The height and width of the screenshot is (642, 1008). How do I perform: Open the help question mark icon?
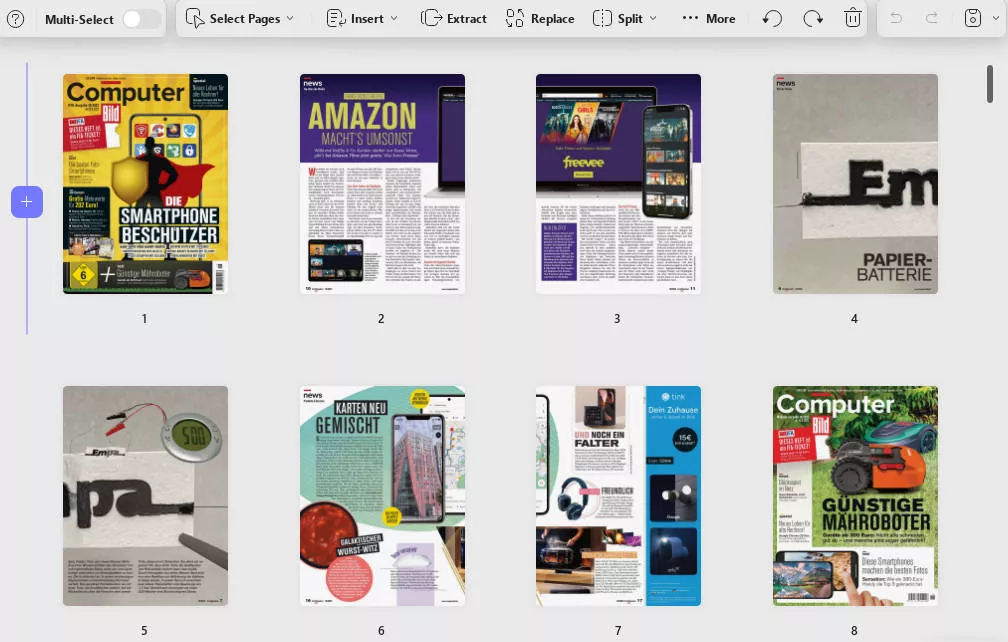pos(15,19)
